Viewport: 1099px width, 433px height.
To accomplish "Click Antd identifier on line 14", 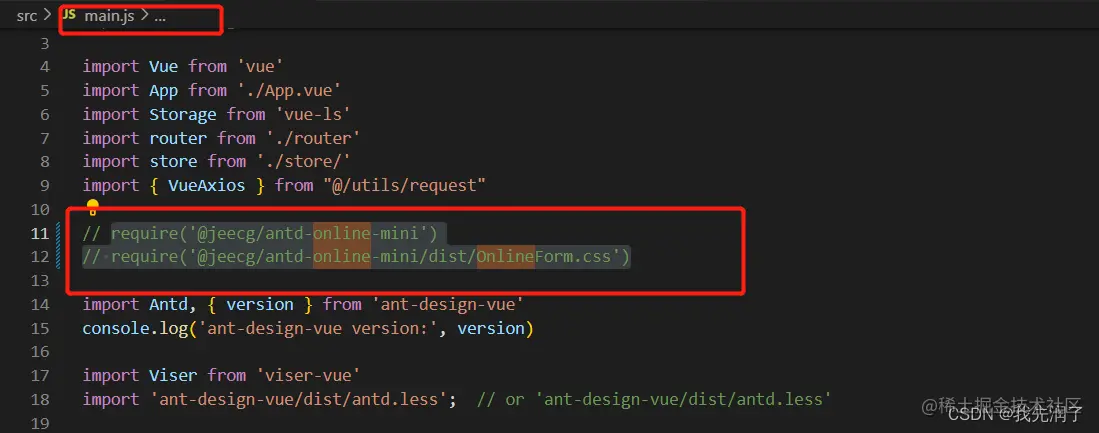I will click(x=168, y=304).
